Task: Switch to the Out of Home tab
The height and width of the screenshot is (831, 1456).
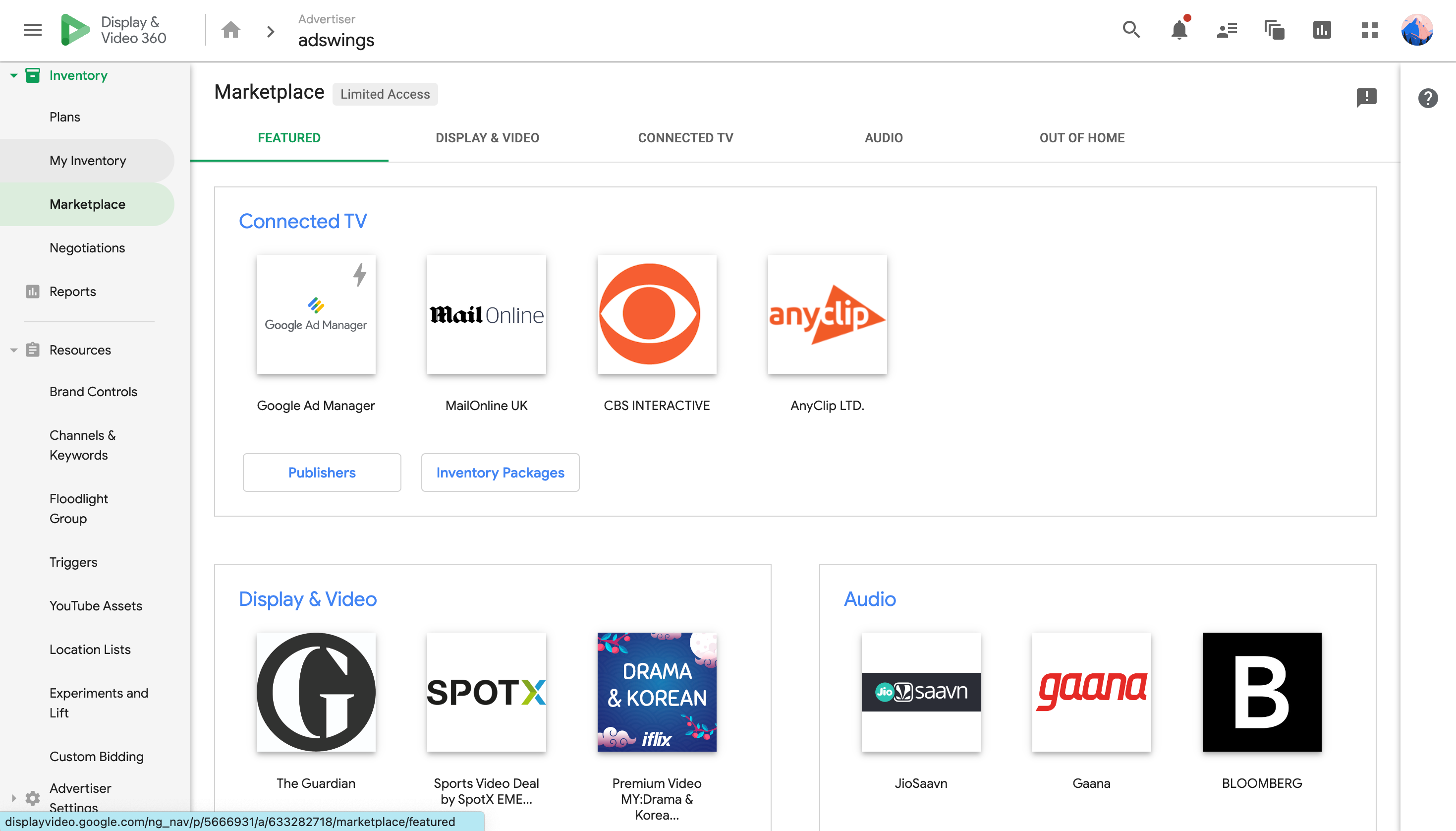Action: tap(1082, 137)
